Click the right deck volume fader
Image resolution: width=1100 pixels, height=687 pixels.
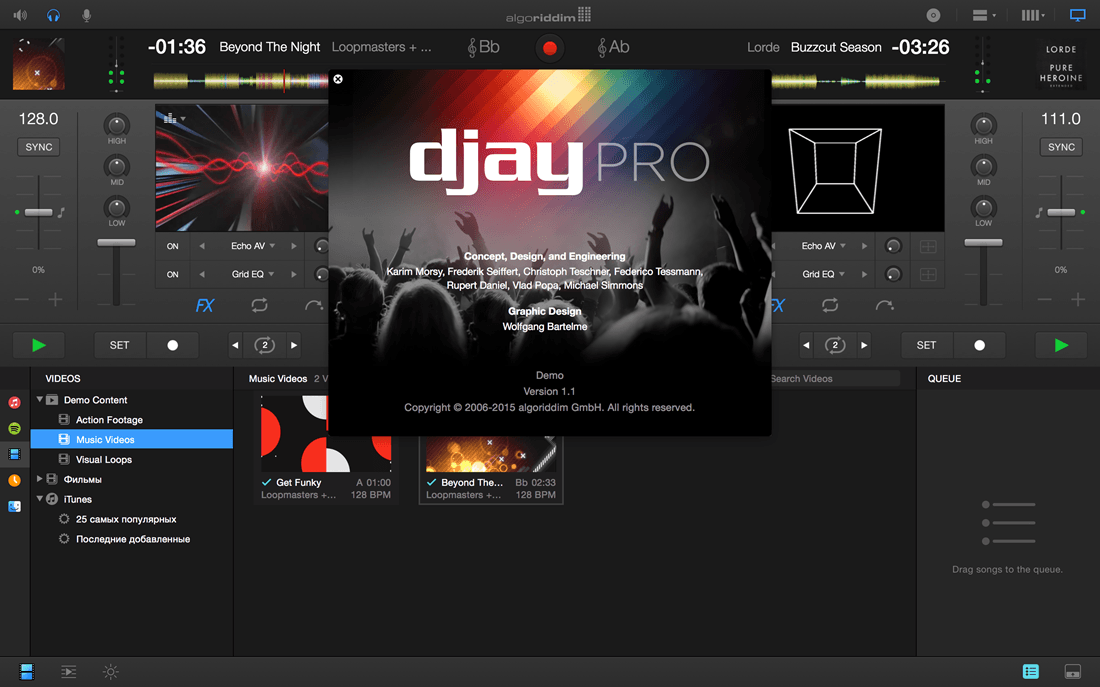pyautogui.click(x=984, y=242)
